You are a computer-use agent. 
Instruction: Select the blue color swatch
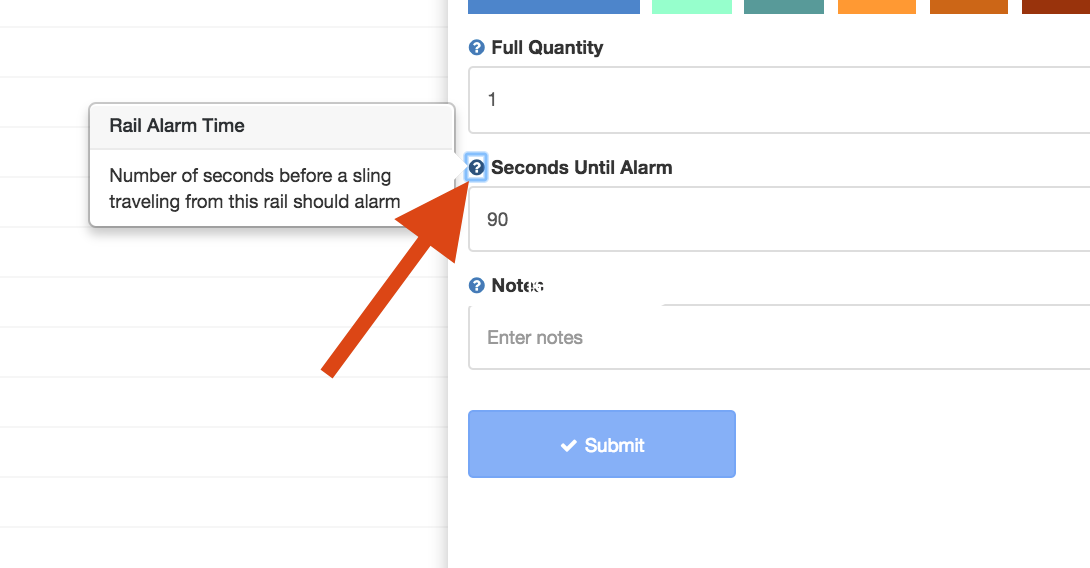(554, 7)
